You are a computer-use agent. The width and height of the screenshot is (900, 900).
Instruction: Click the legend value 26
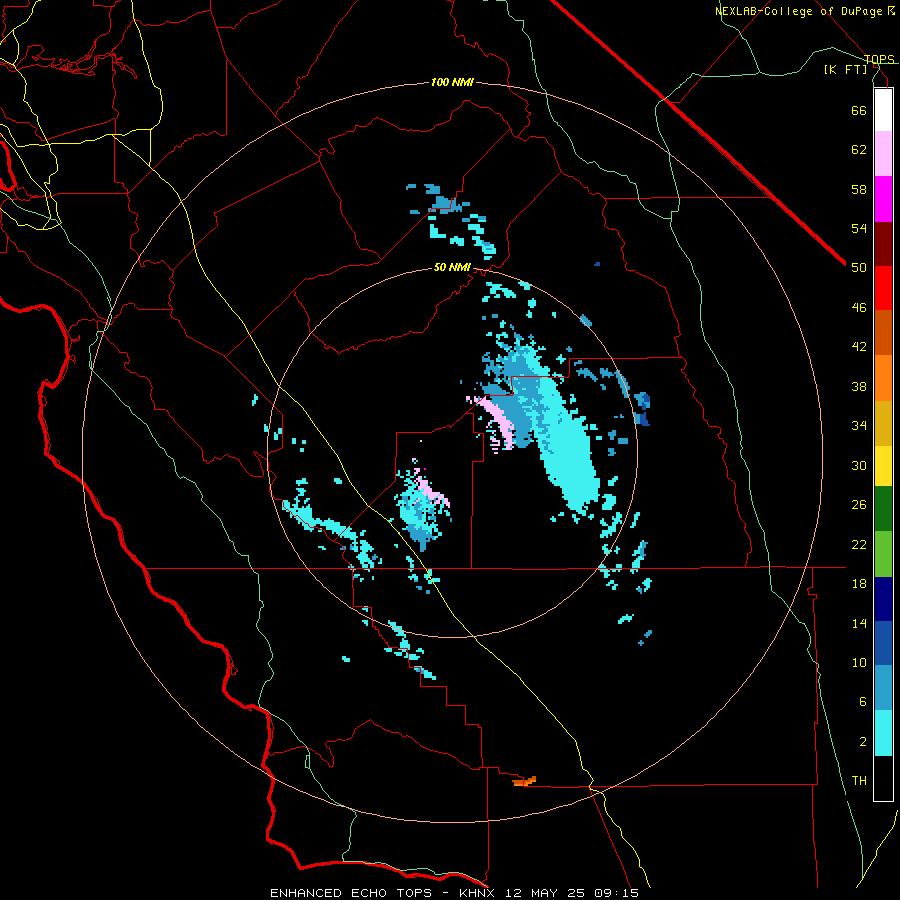click(x=859, y=505)
